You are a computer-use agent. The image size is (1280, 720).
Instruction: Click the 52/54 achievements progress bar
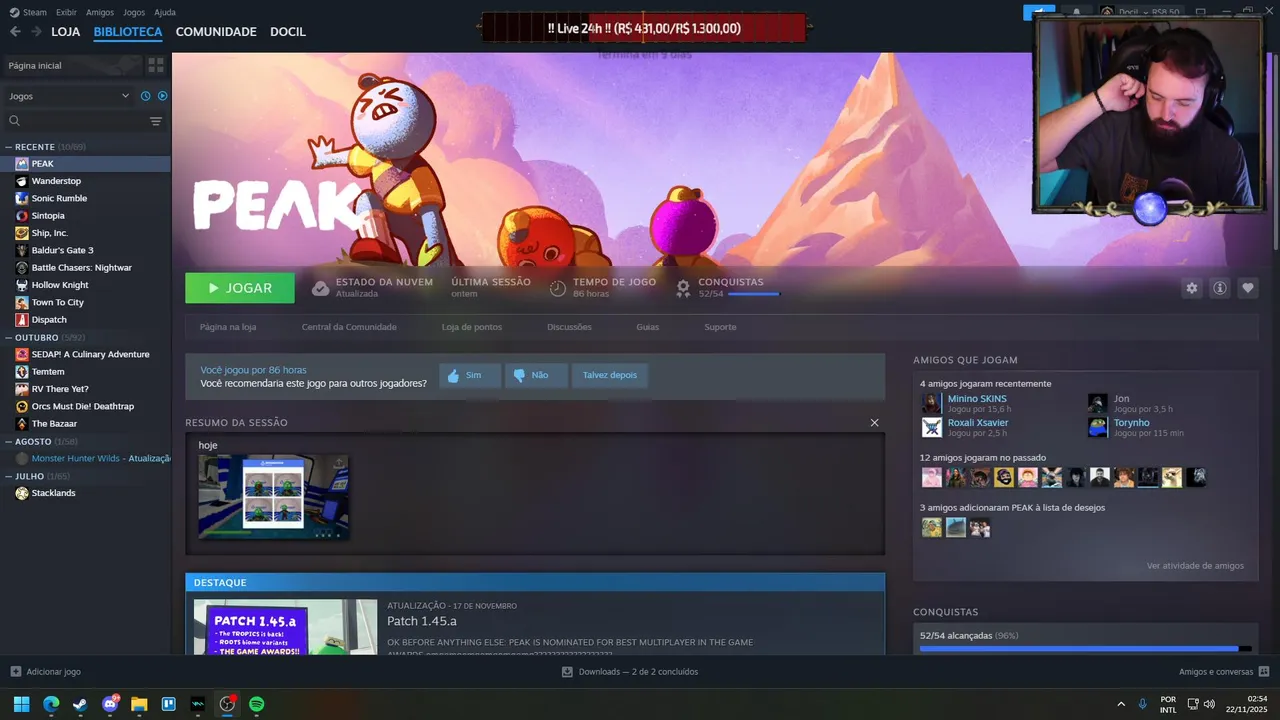click(x=1085, y=649)
